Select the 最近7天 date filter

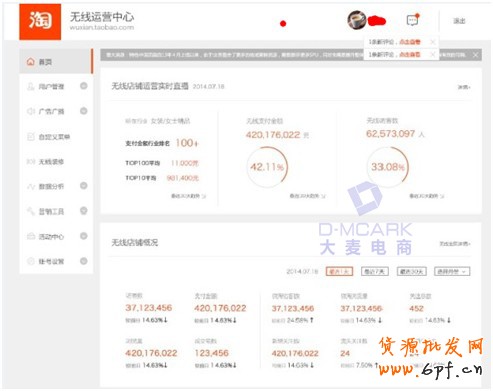tap(375, 271)
